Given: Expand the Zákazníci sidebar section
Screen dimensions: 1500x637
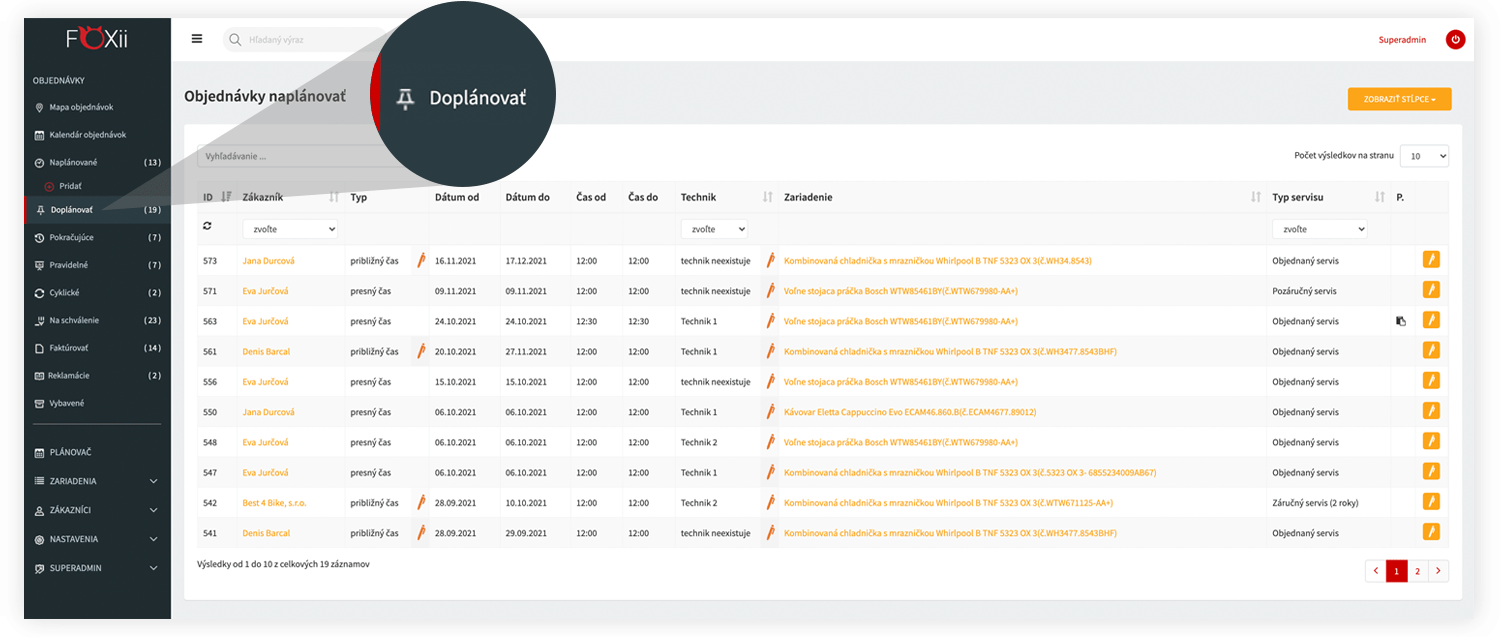Looking at the screenshot, I should pos(97,510).
